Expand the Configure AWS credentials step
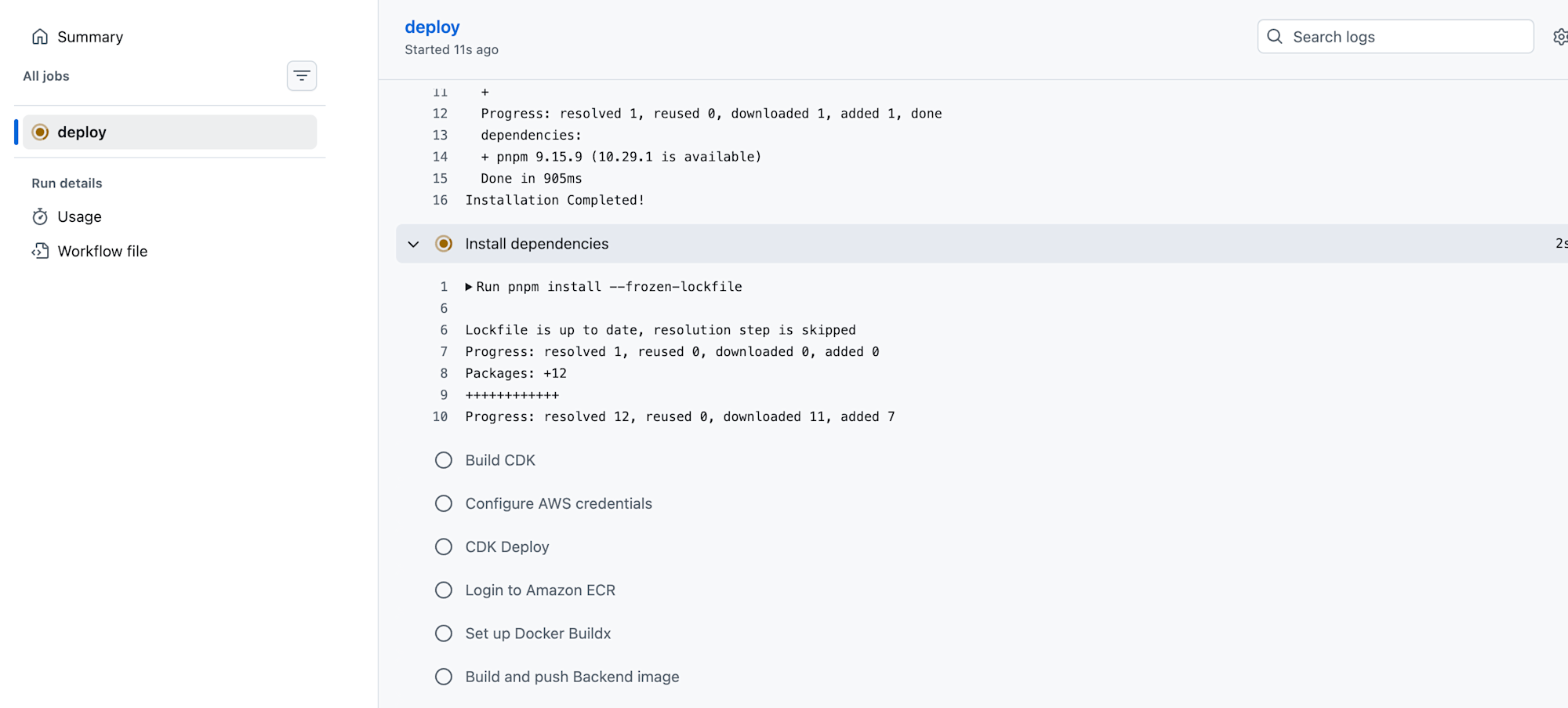 [558, 503]
